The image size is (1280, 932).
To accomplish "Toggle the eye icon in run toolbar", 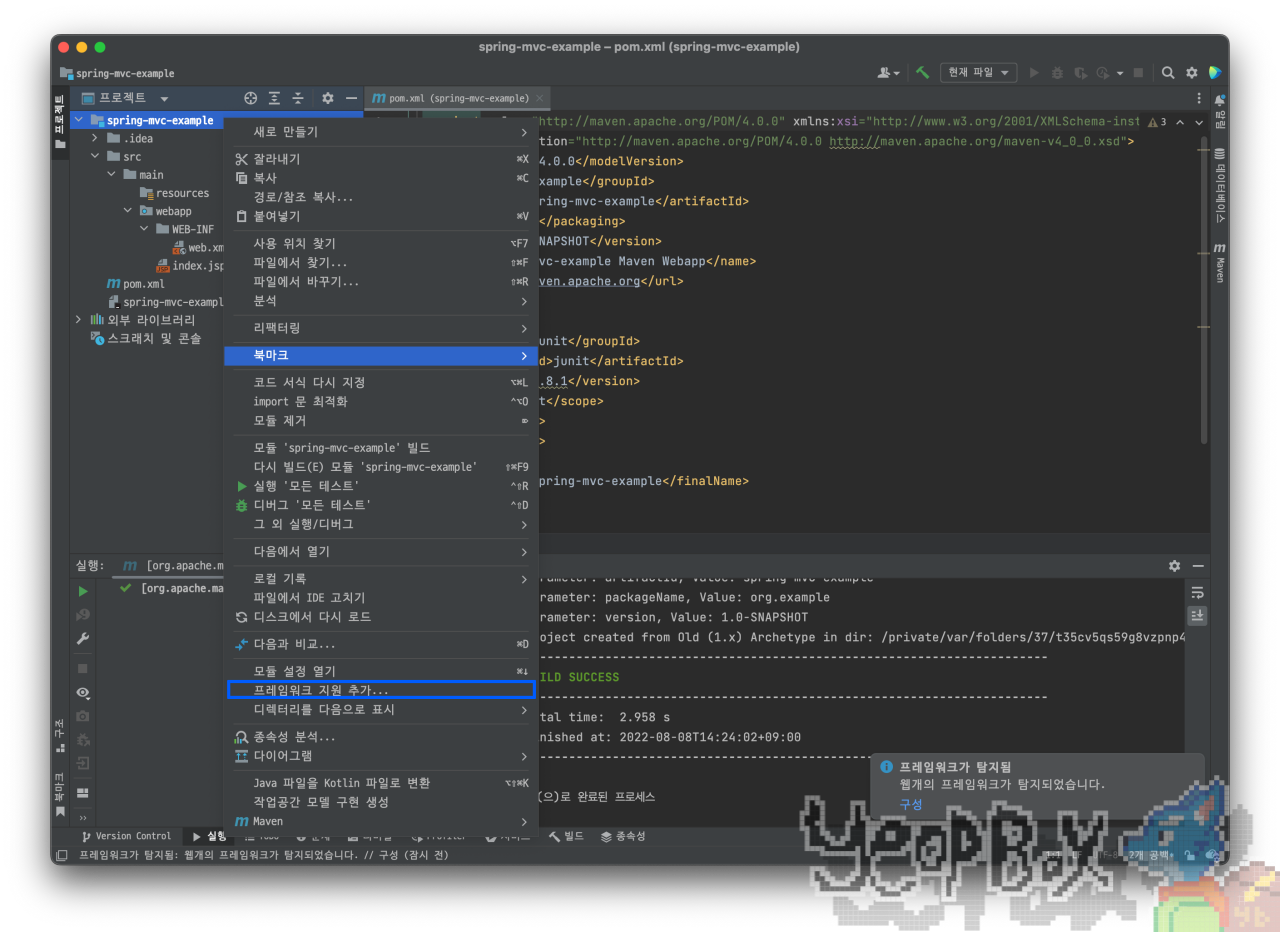I will click(83, 692).
